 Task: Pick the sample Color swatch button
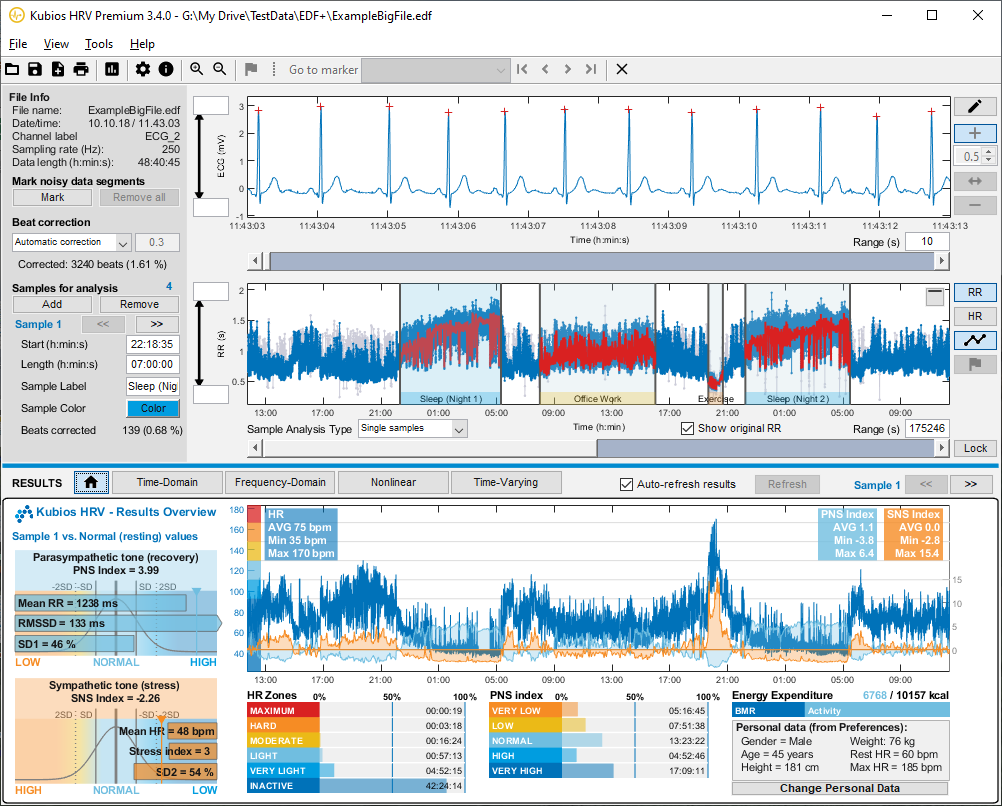[153, 408]
